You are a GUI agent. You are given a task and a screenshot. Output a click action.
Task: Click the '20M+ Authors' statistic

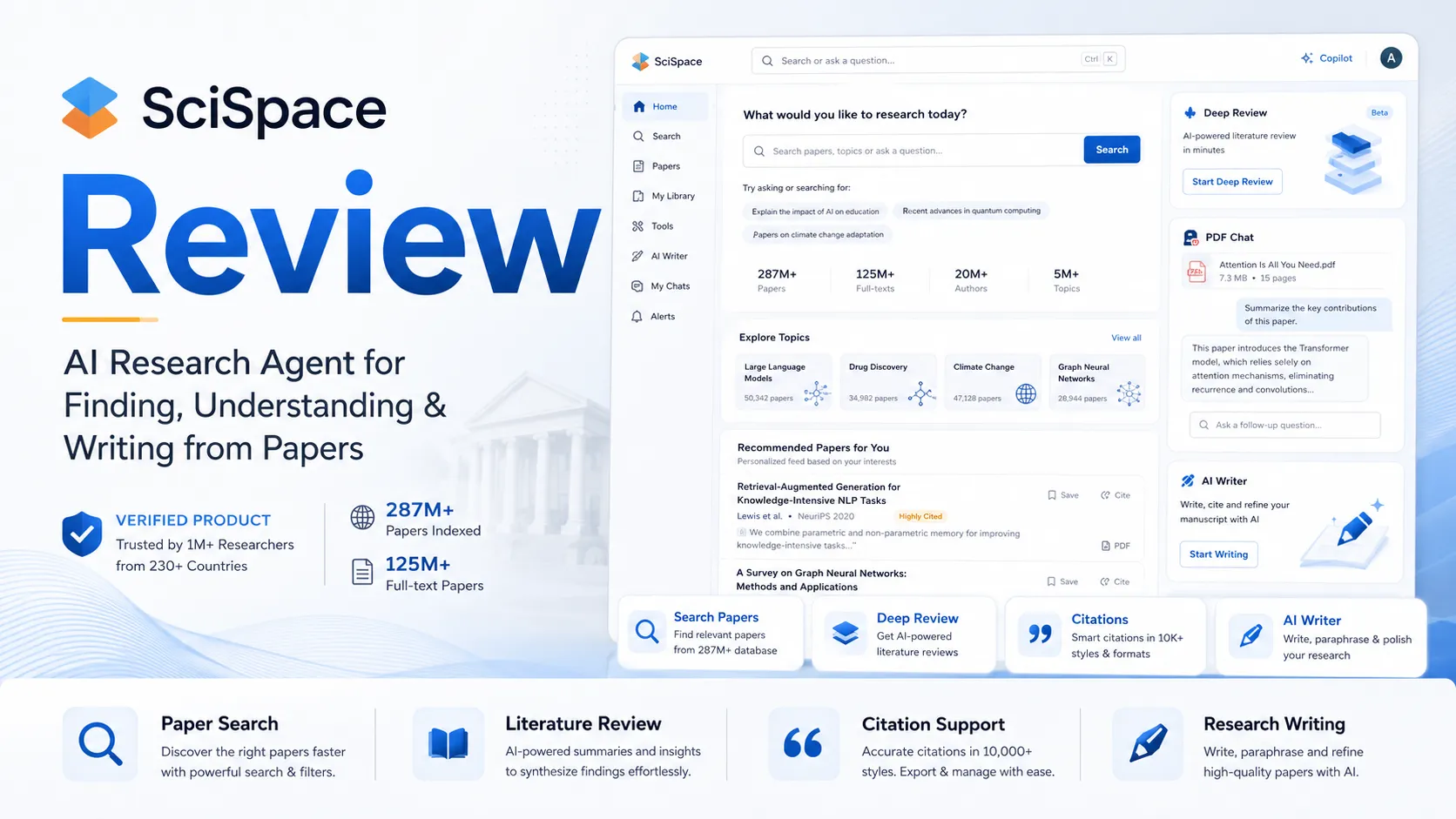click(971, 280)
